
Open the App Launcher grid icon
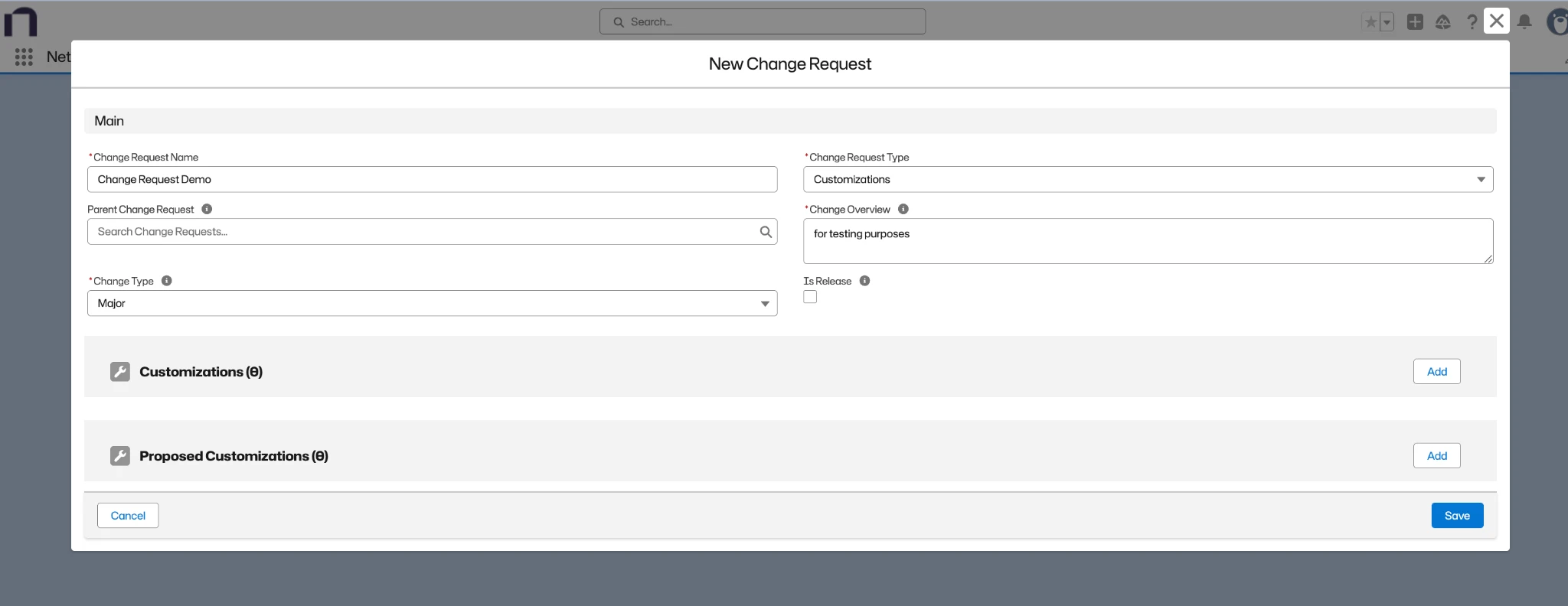click(24, 57)
